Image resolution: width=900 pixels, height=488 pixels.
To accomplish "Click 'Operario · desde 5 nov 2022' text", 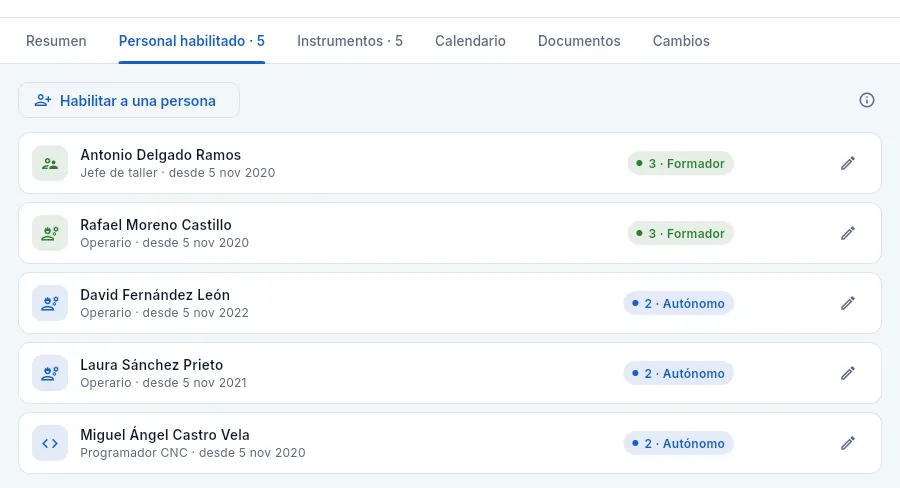I will (165, 313).
